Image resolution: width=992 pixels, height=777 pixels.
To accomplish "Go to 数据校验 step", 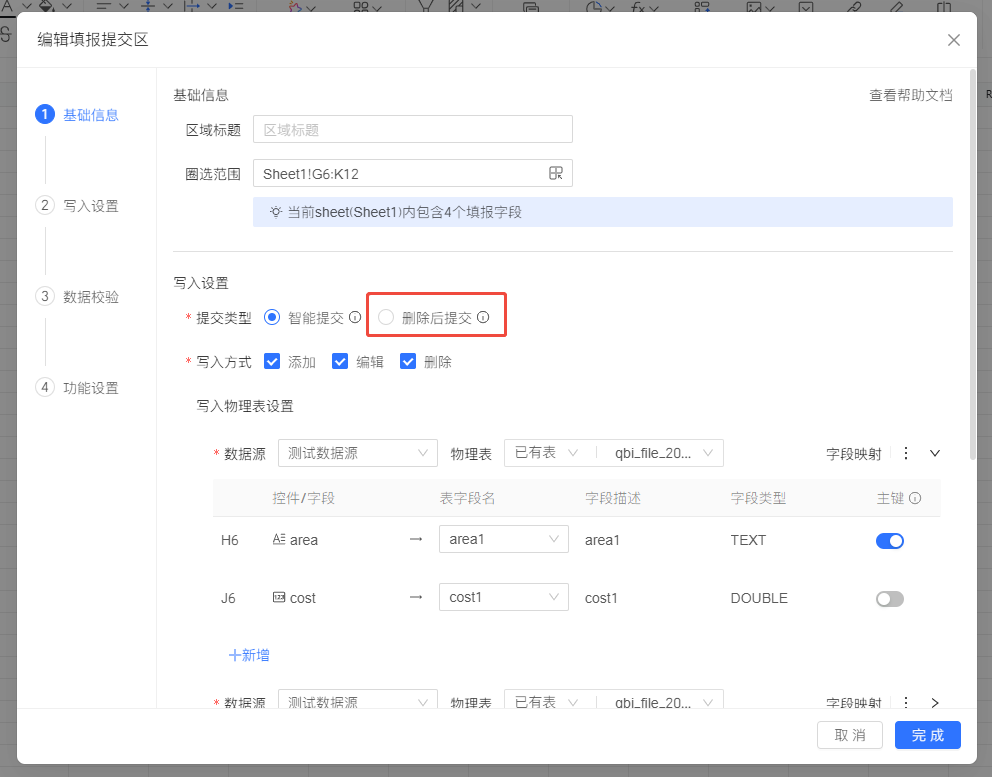I will point(90,297).
